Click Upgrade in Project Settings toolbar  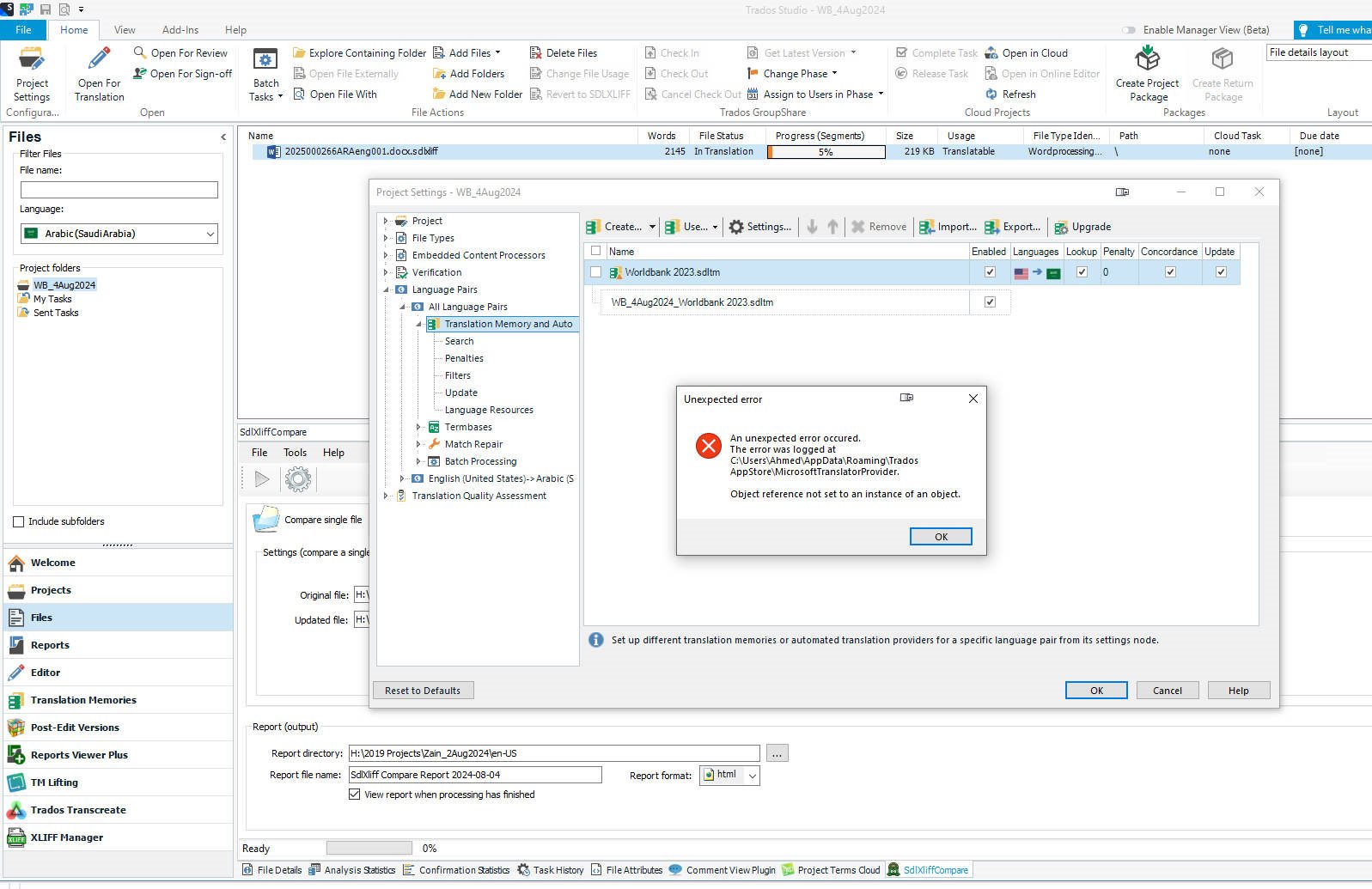[1082, 227]
